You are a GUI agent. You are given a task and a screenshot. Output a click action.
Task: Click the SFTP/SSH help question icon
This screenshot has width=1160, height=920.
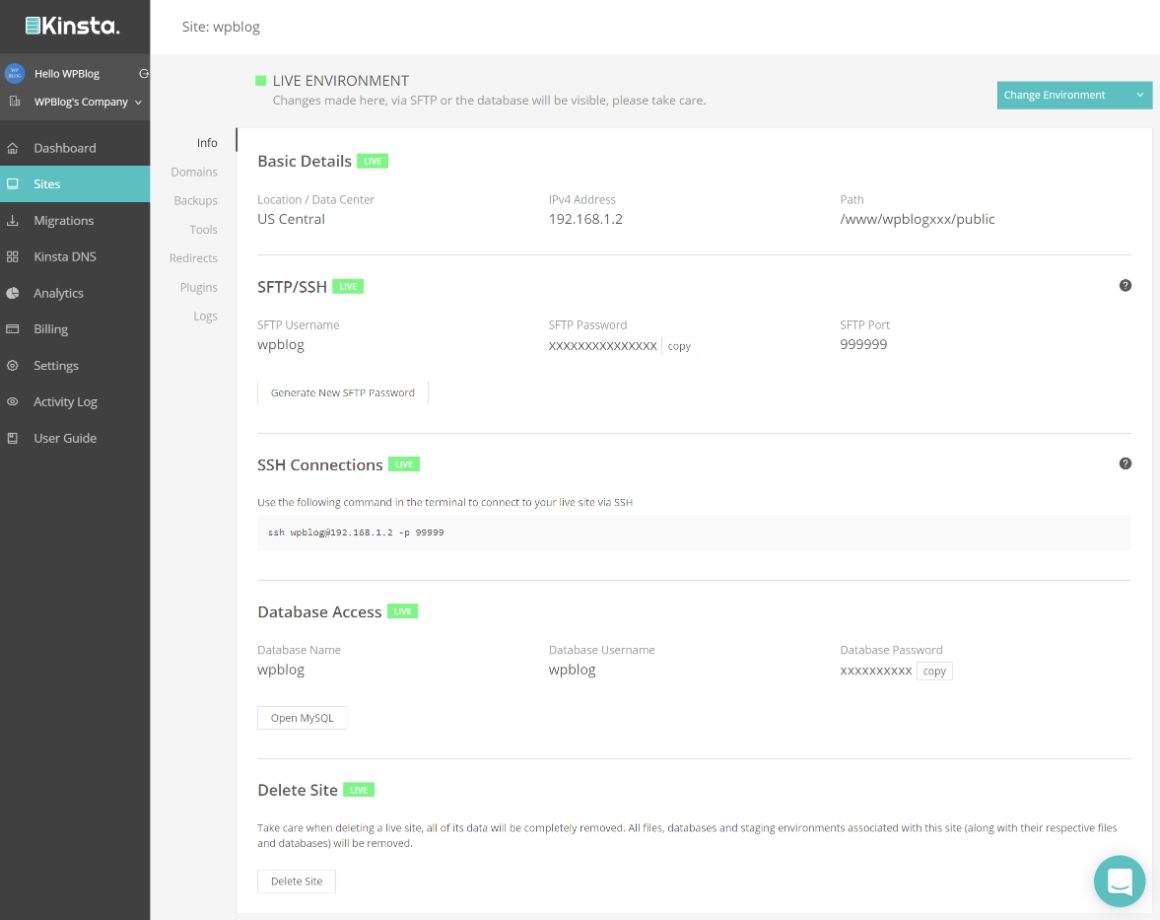tap(1125, 285)
